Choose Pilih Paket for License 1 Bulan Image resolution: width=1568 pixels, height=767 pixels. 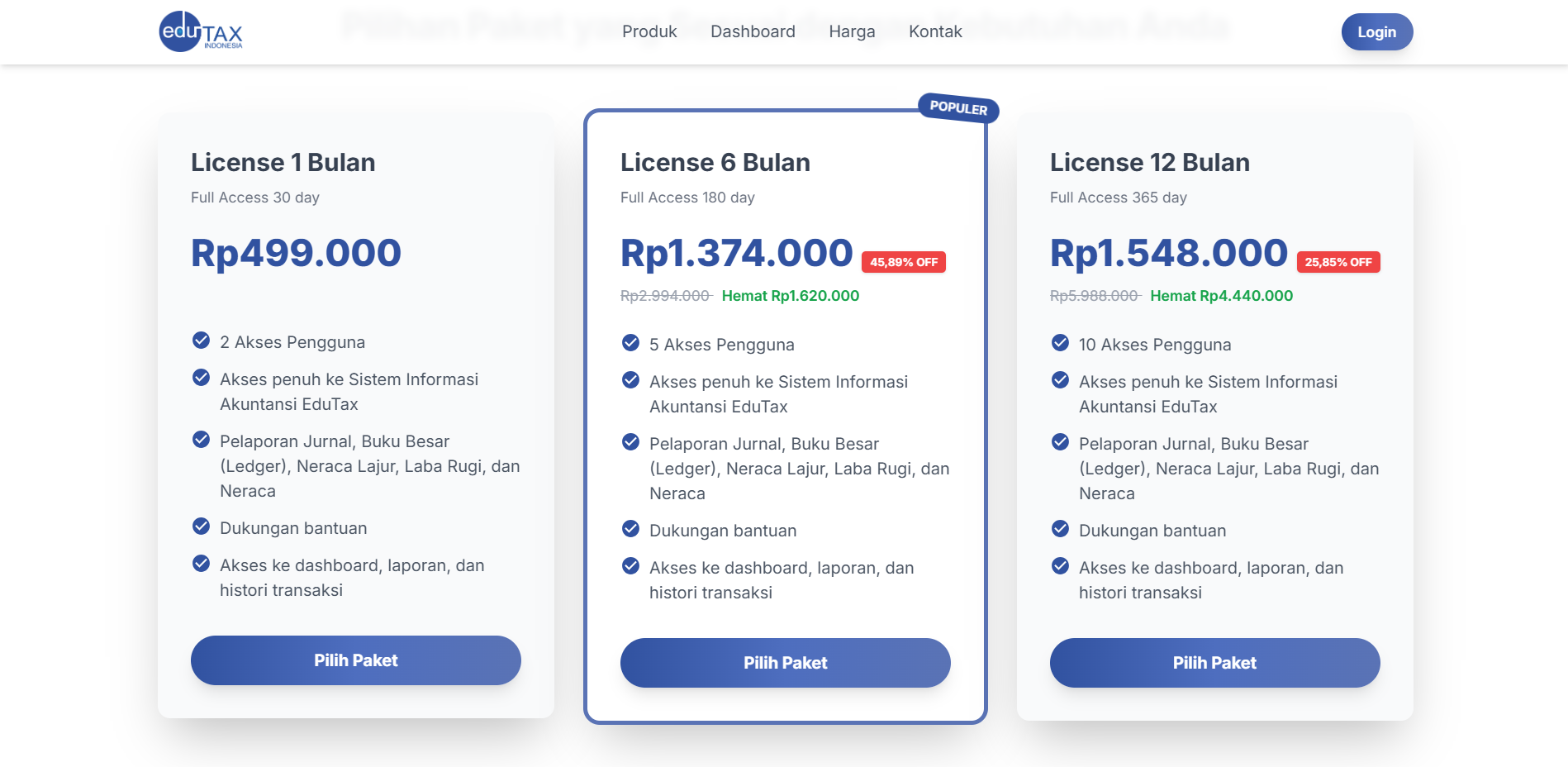click(x=356, y=660)
